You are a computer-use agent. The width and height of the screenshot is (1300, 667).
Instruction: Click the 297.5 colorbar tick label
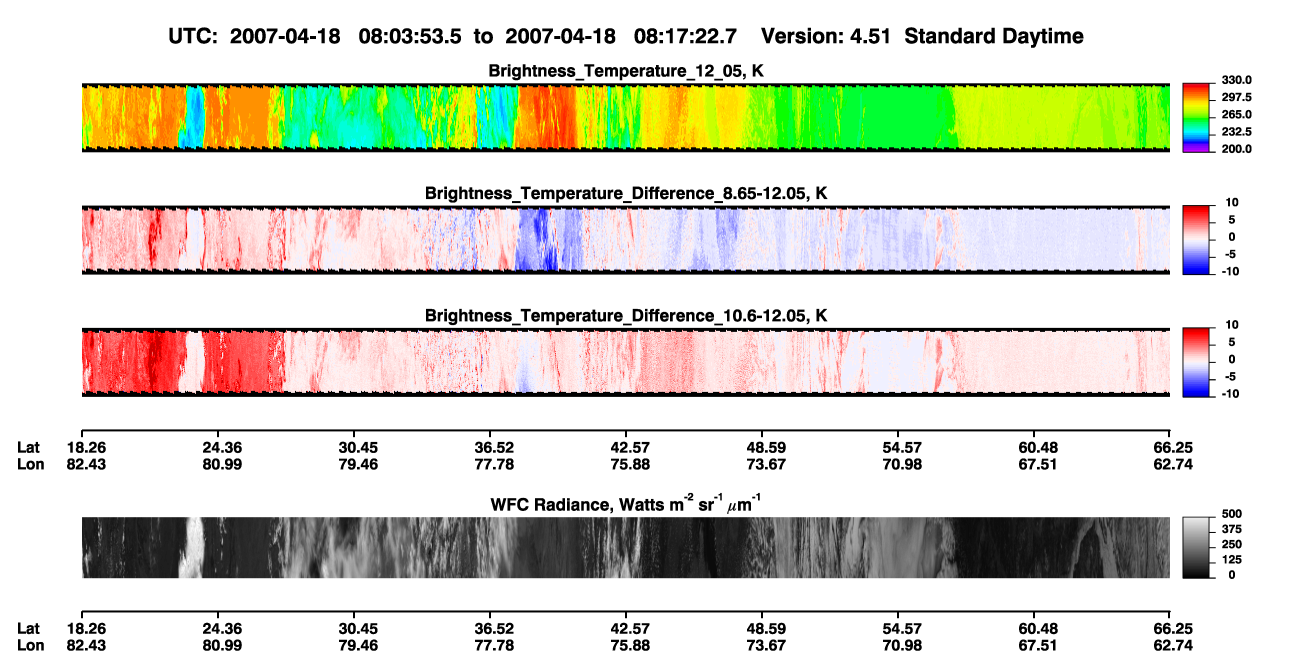click(x=1236, y=98)
